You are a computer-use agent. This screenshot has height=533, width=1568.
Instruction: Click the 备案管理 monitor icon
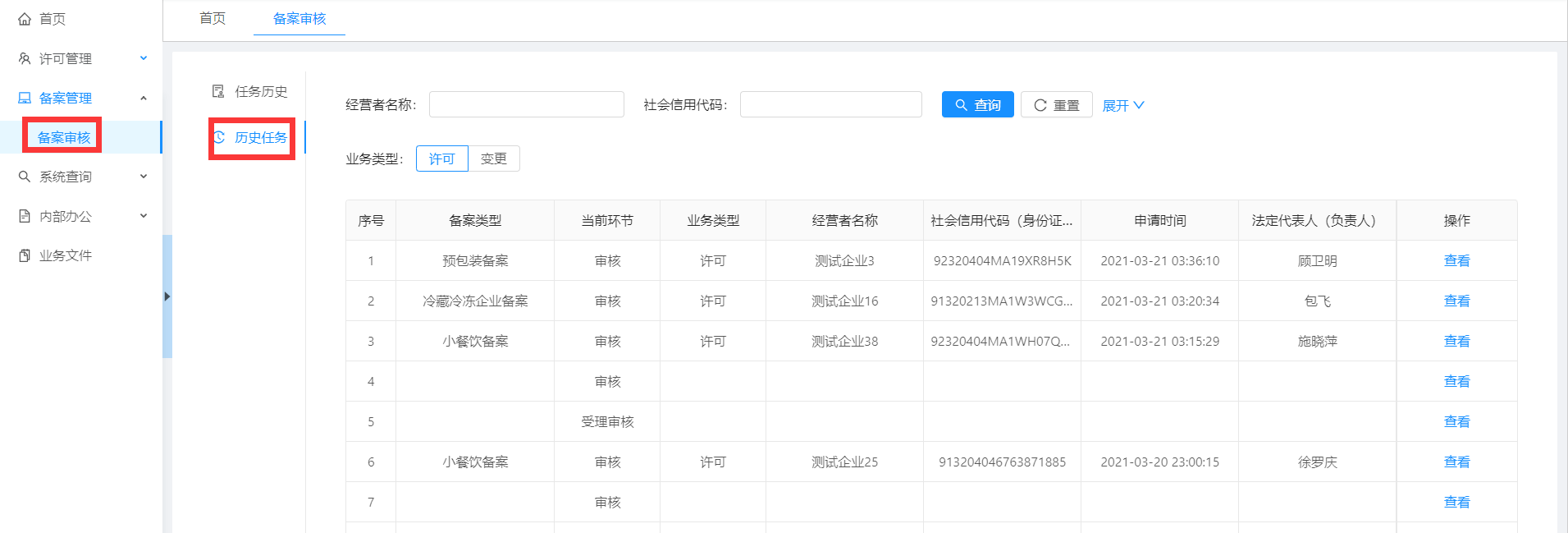tap(25, 98)
